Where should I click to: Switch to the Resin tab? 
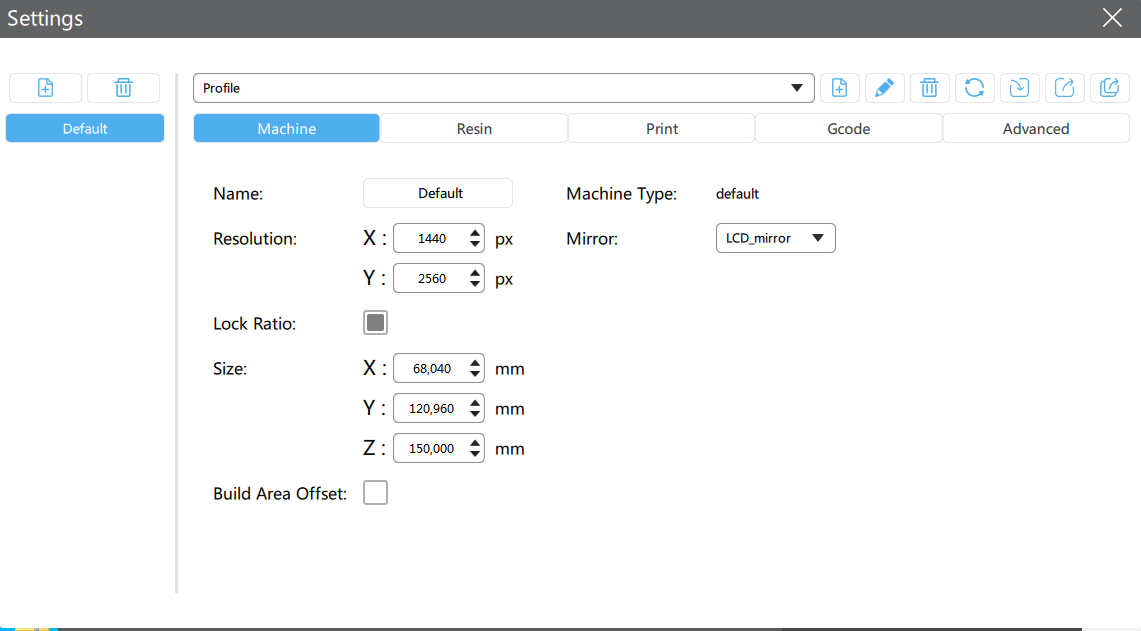474,129
